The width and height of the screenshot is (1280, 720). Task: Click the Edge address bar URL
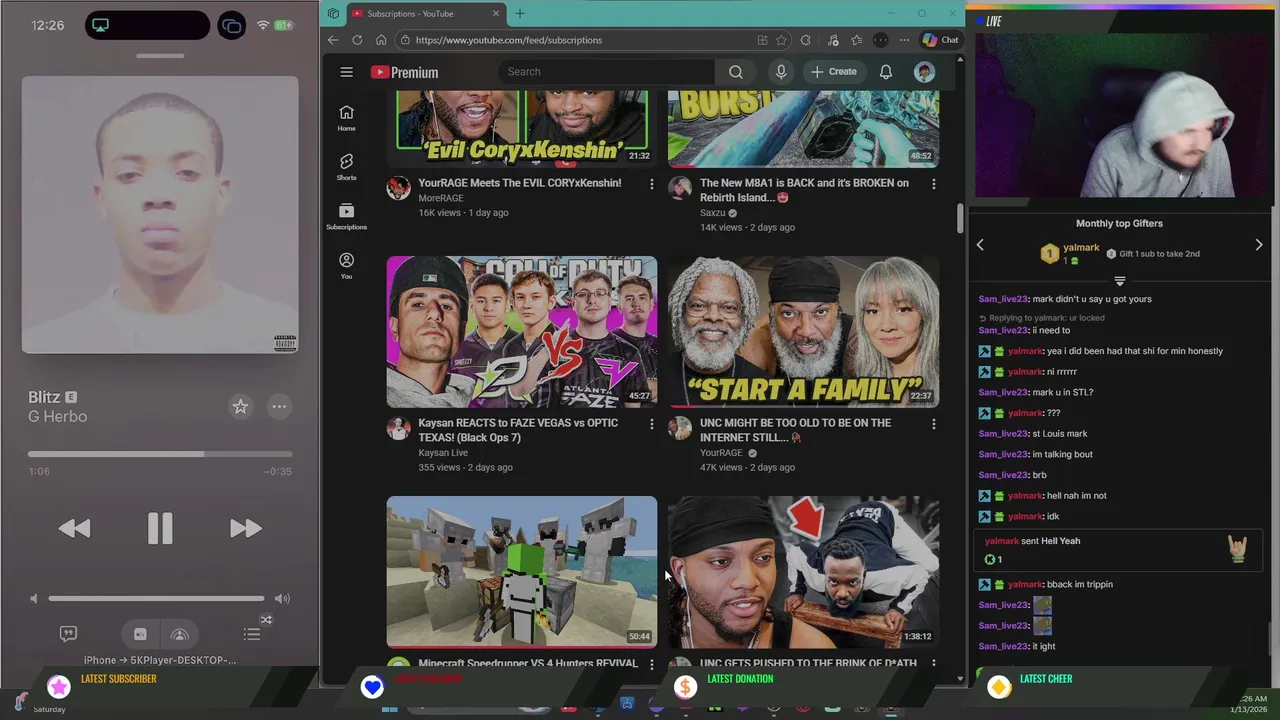(x=508, y=40)
